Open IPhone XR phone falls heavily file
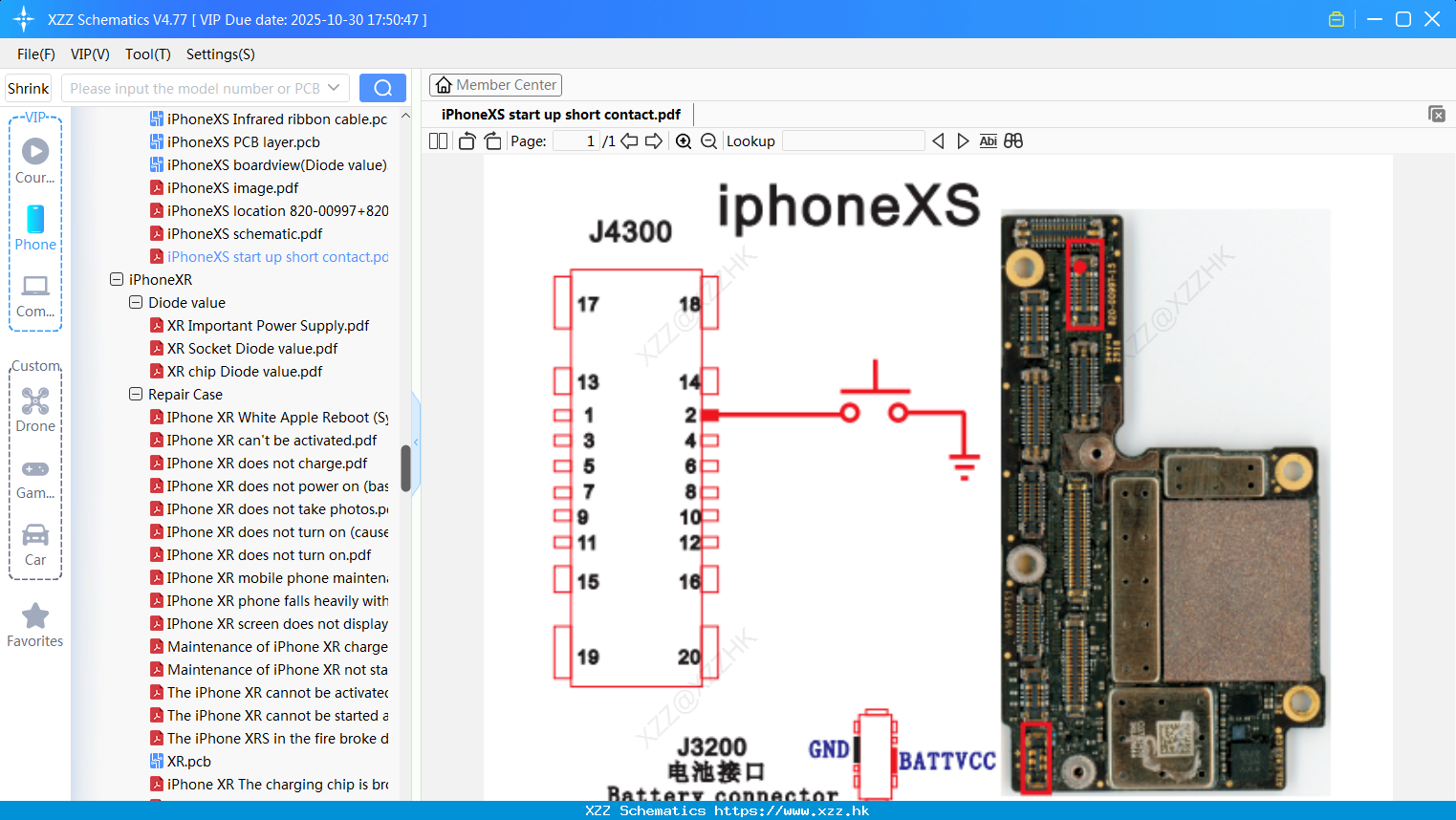Viewport: 1456px width, 820px height. tap(269, 601)
